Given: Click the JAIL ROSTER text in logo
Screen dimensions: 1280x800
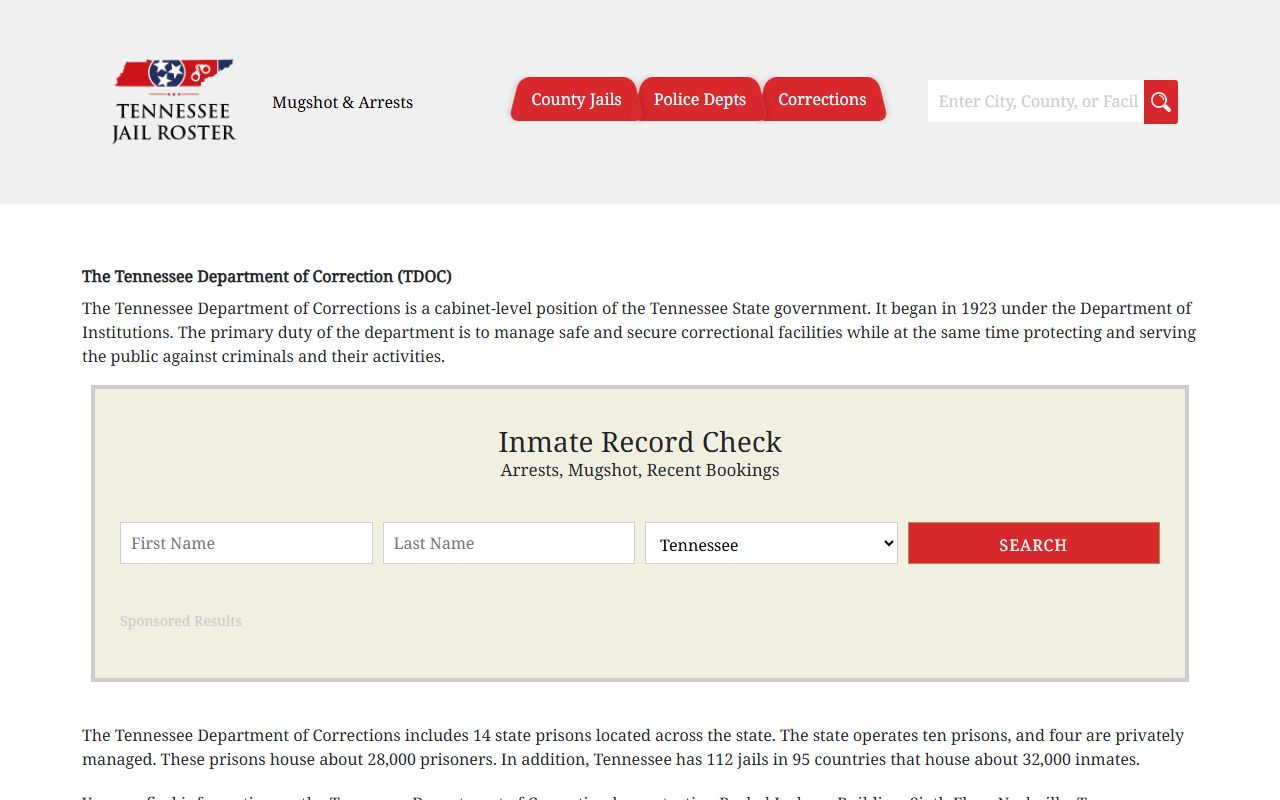Looking at the screenshot, I should pos(174,133).
